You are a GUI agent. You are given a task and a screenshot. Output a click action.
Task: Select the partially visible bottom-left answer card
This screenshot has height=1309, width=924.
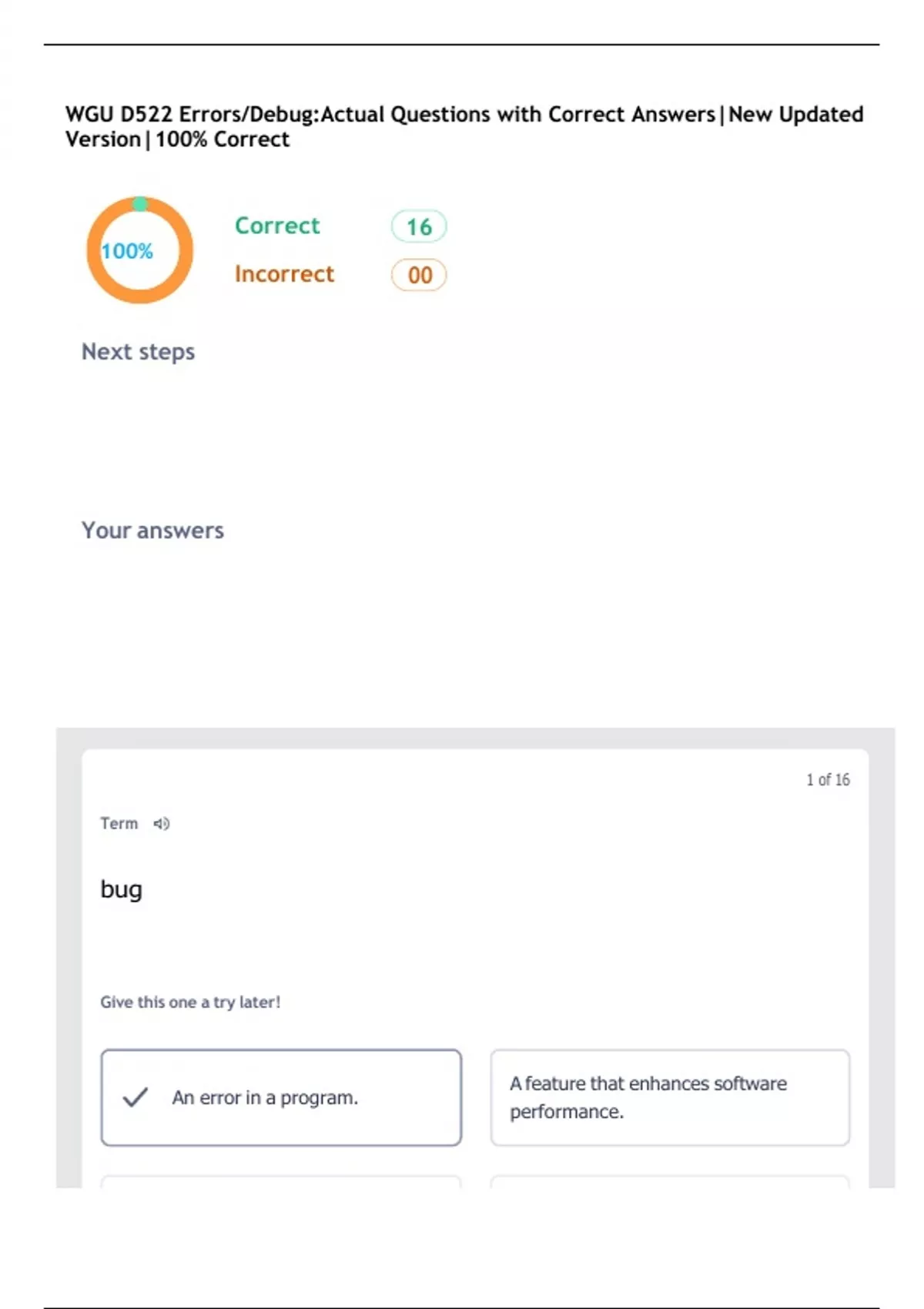point(281,1181)
